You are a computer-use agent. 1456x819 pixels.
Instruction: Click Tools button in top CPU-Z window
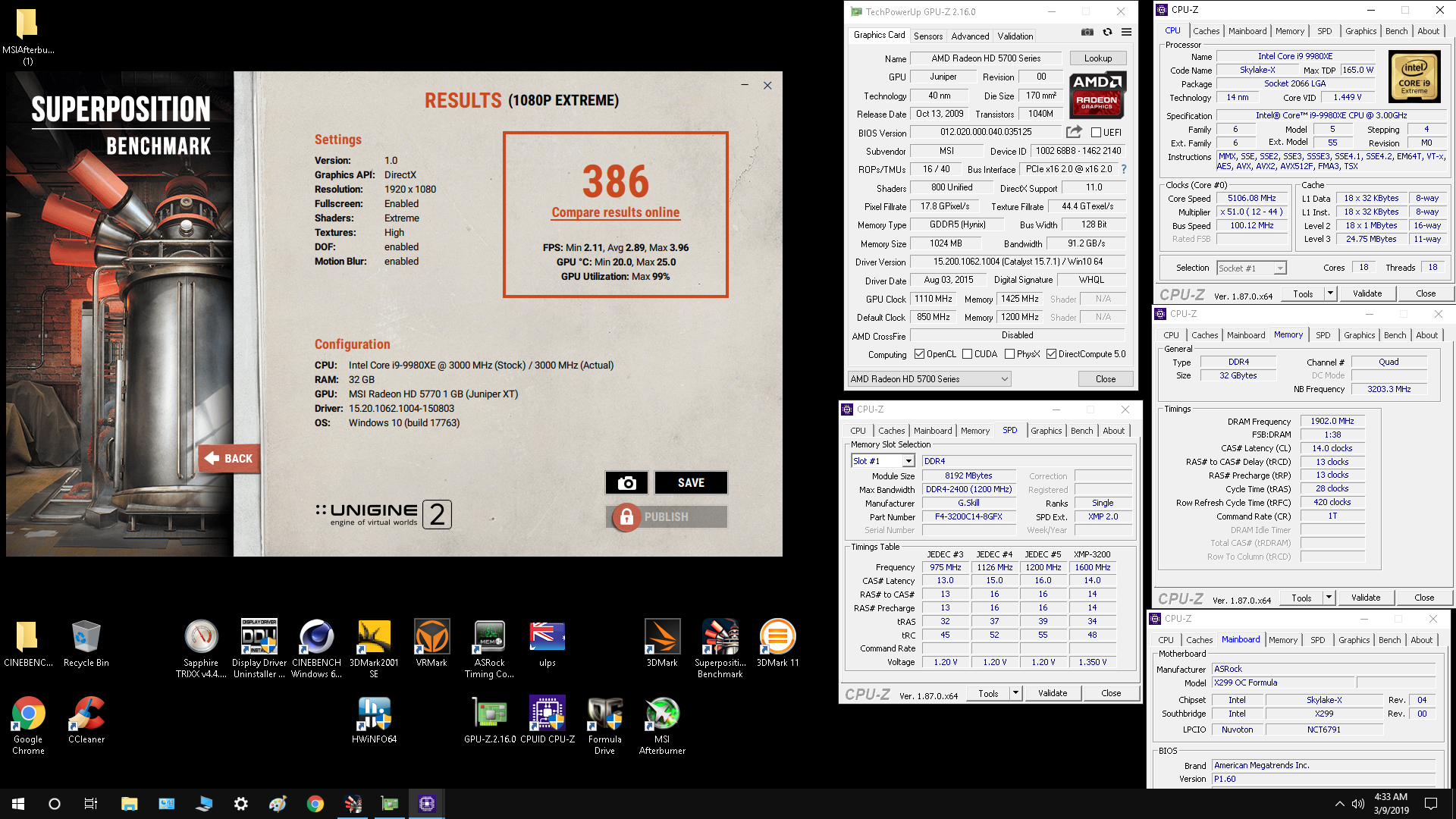tap(1303, 293)
